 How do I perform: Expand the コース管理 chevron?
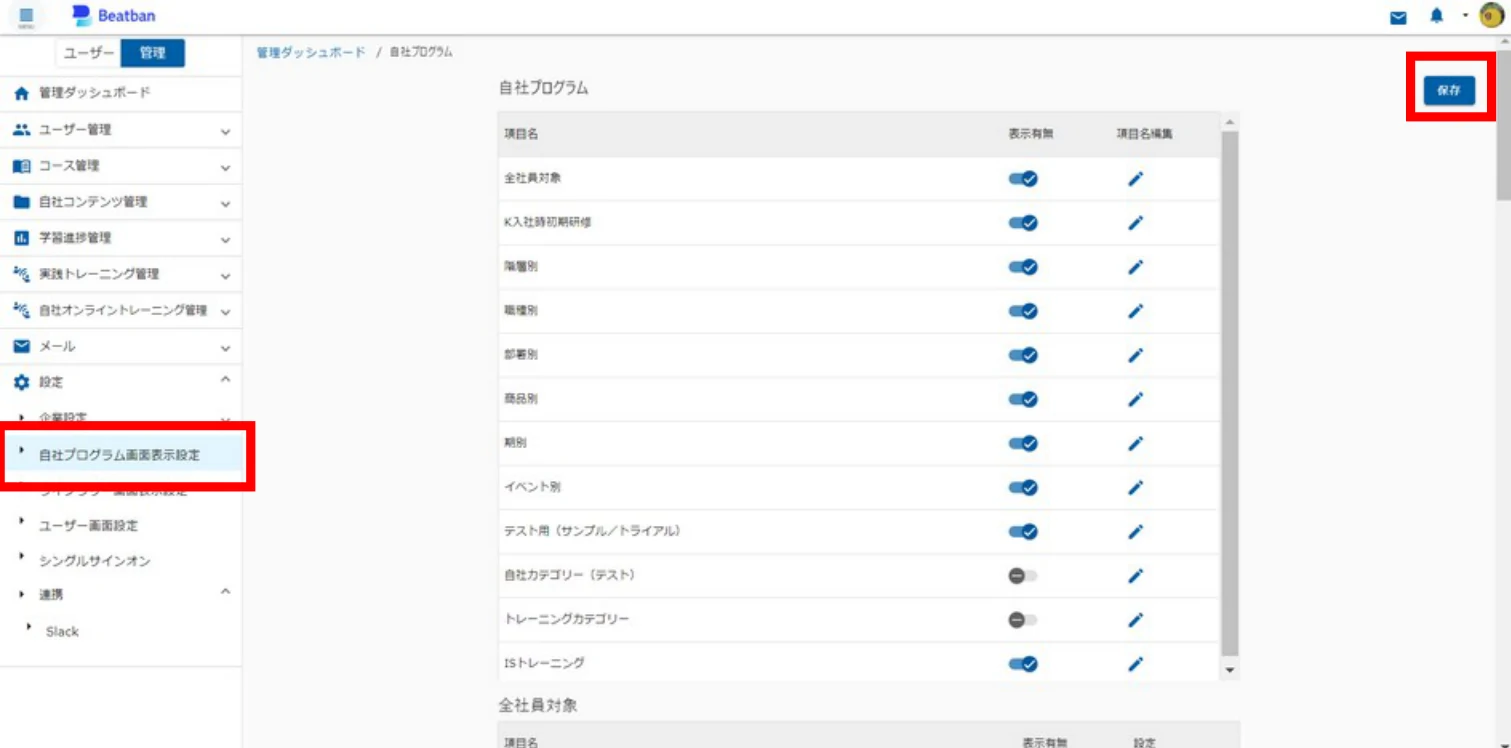pyautogui.click(x=225, y=167)
